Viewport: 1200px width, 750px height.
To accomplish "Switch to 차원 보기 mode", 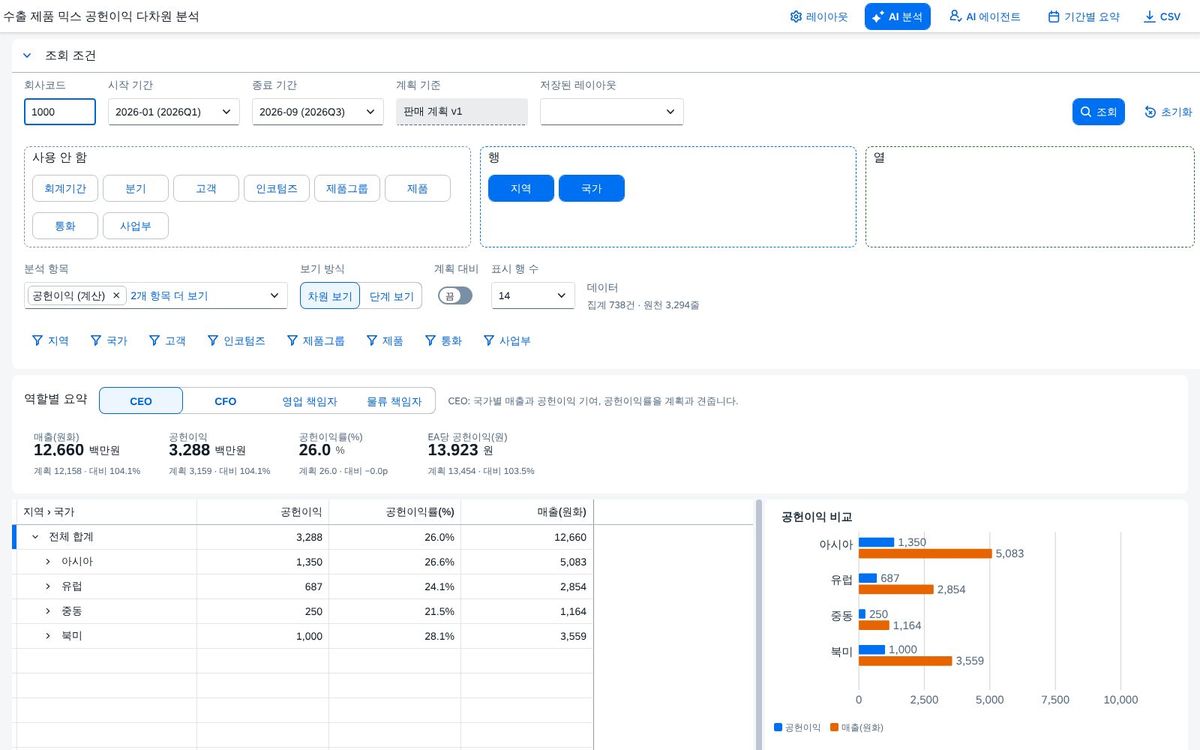I will [330, 295].
